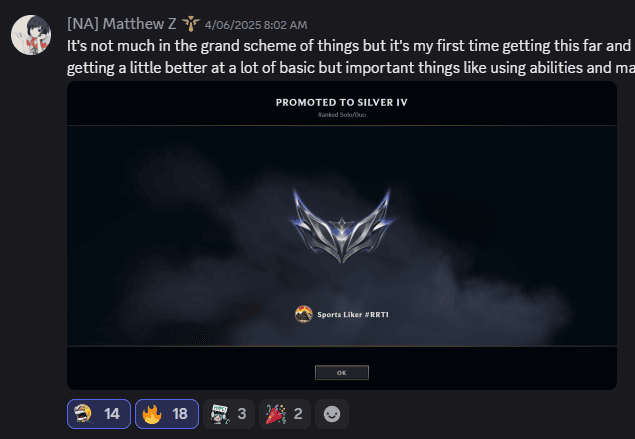635x439 pixels.
Task: Open the attached promotion image
Action: [x=342, y=235]
